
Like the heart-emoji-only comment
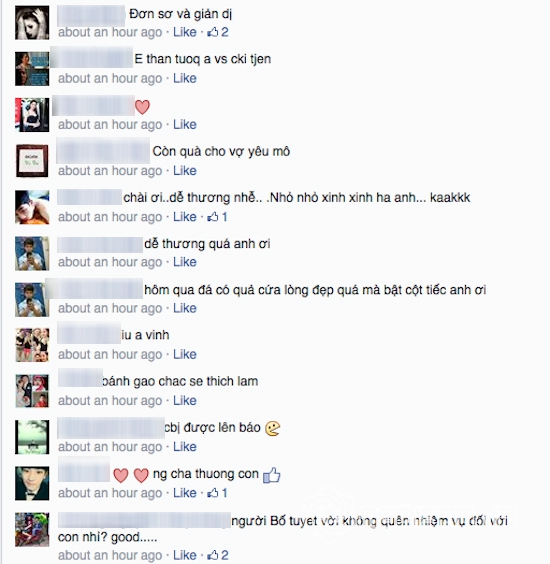pos(185,124)
